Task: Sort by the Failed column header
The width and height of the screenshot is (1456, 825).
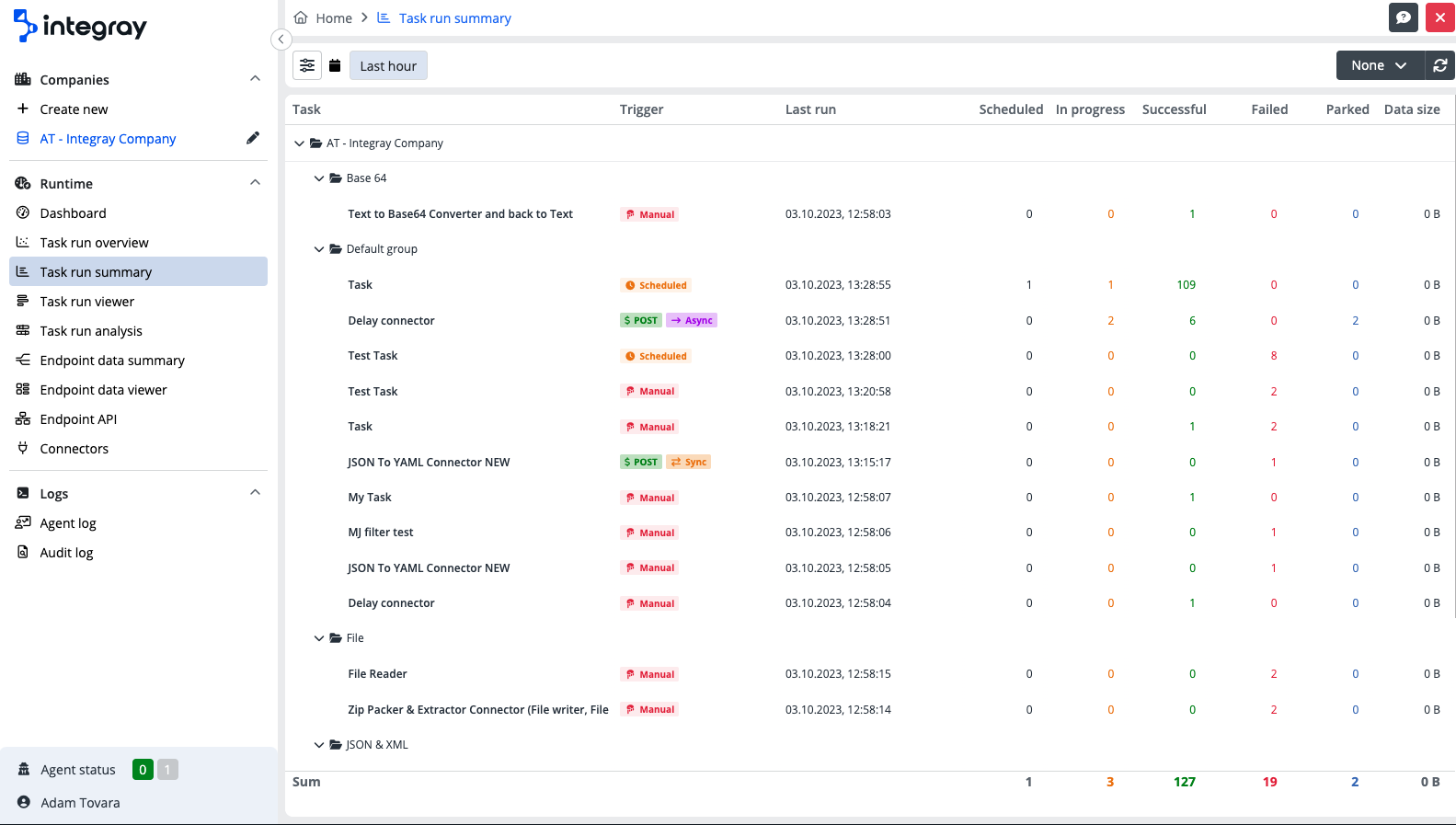Action: tap(1269, 109)
